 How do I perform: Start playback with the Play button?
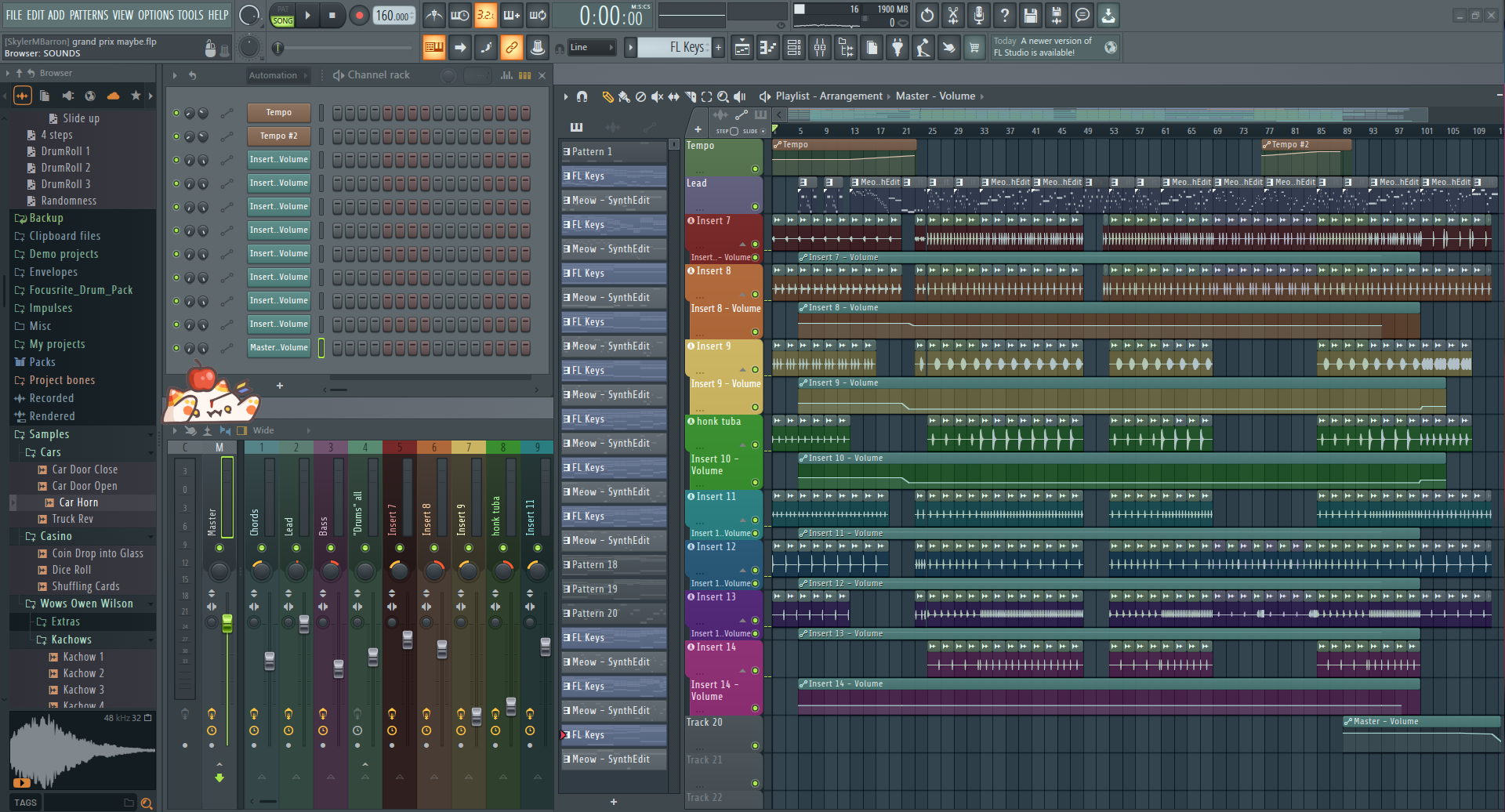(x=307, y=15)
